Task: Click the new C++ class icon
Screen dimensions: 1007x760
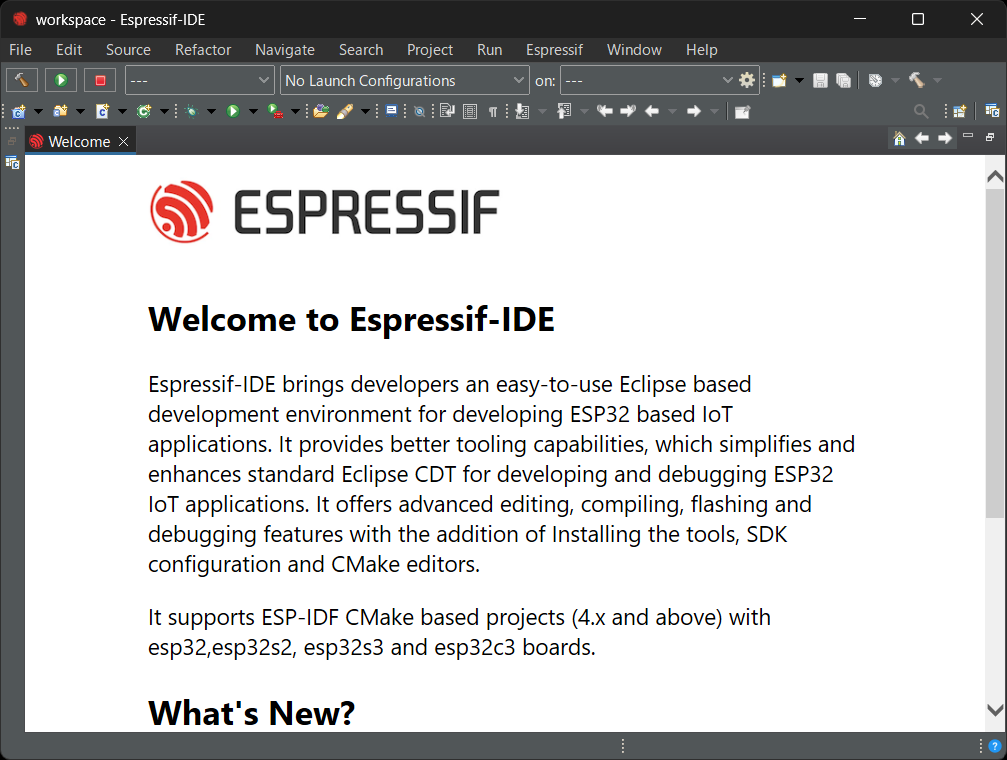Action: 144,111
